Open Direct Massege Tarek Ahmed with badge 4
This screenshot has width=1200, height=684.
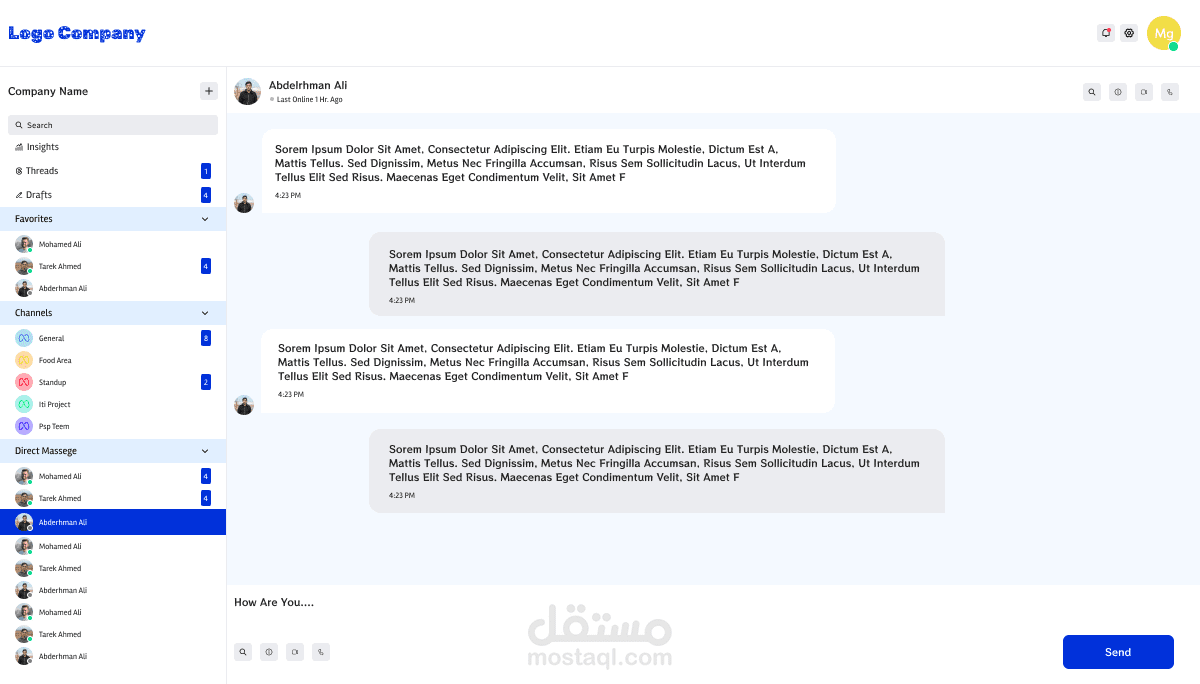(113, 498)
